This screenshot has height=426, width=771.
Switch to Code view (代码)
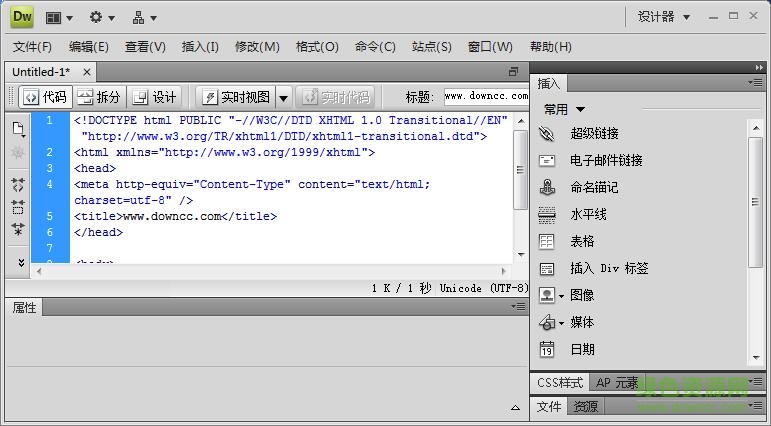(x=46, y=97)
